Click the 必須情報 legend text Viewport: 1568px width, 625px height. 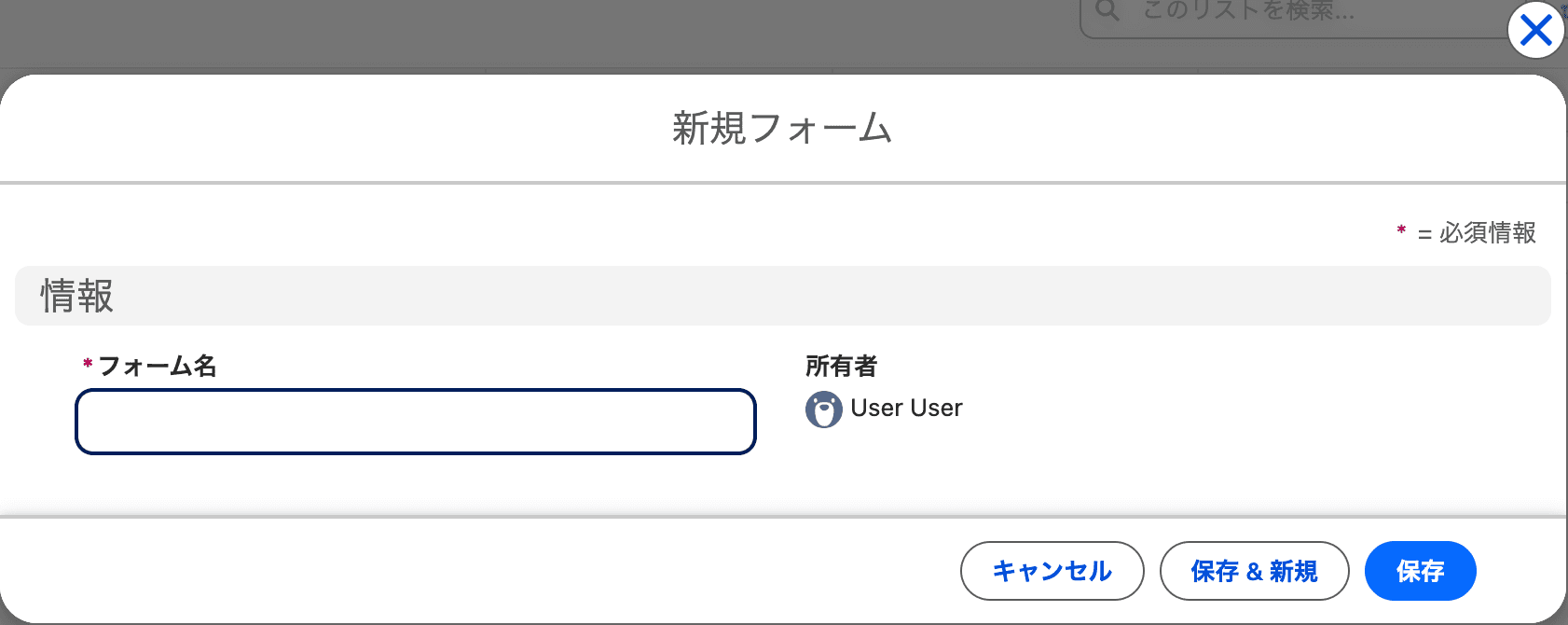click(1487, 232)
